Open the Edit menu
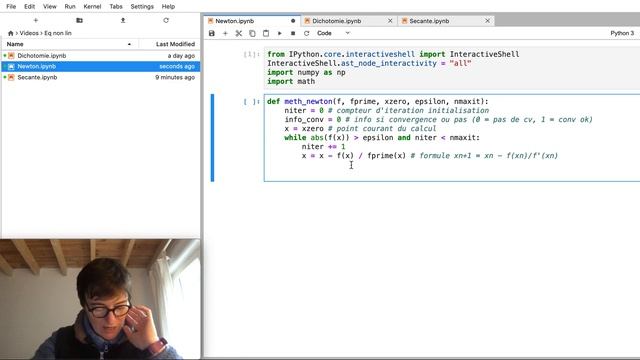This screenshot has height=360, width=640. (29, 7)
